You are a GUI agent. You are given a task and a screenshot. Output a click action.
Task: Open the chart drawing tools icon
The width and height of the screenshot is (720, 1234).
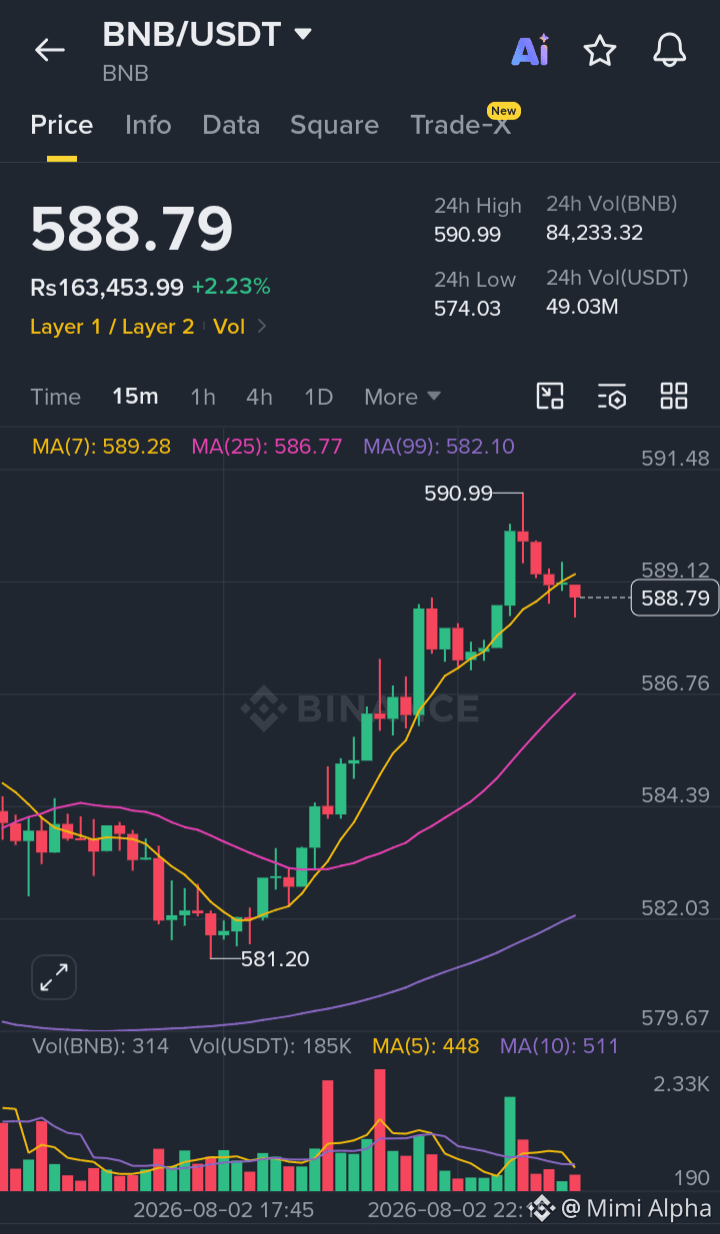[550, 396]
